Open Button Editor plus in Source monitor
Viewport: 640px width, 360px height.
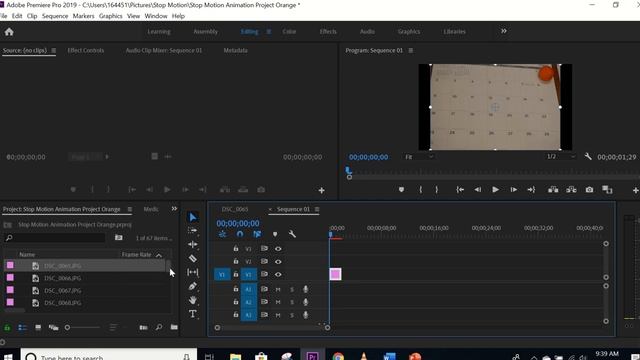click(x=322, y=190)
